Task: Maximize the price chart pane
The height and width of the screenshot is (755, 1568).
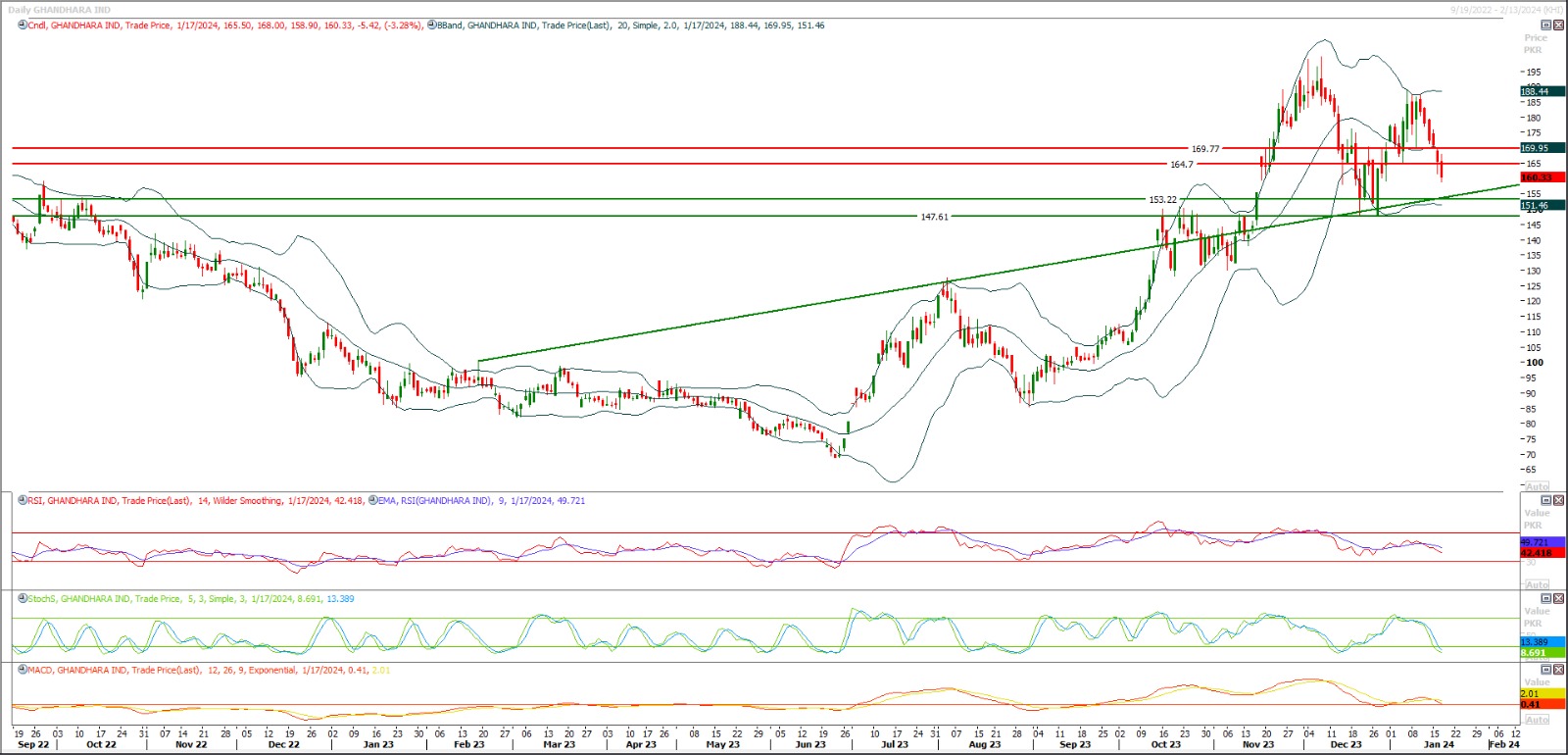Action: (x=1546, y=25)
